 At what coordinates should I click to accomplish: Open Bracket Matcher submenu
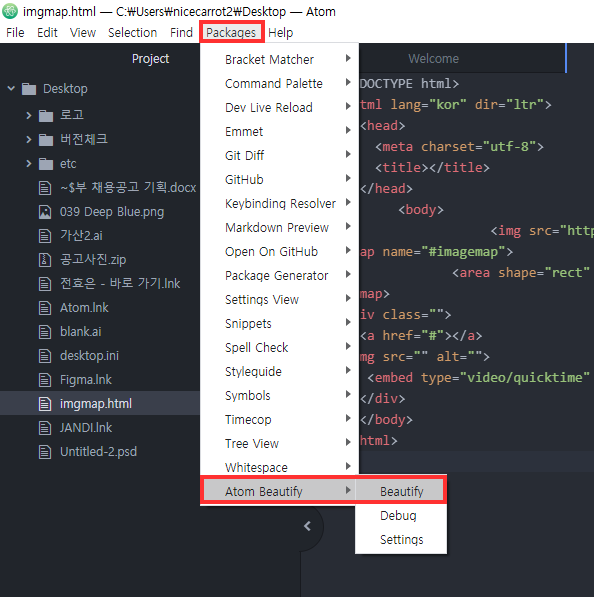tap(279, 59)
